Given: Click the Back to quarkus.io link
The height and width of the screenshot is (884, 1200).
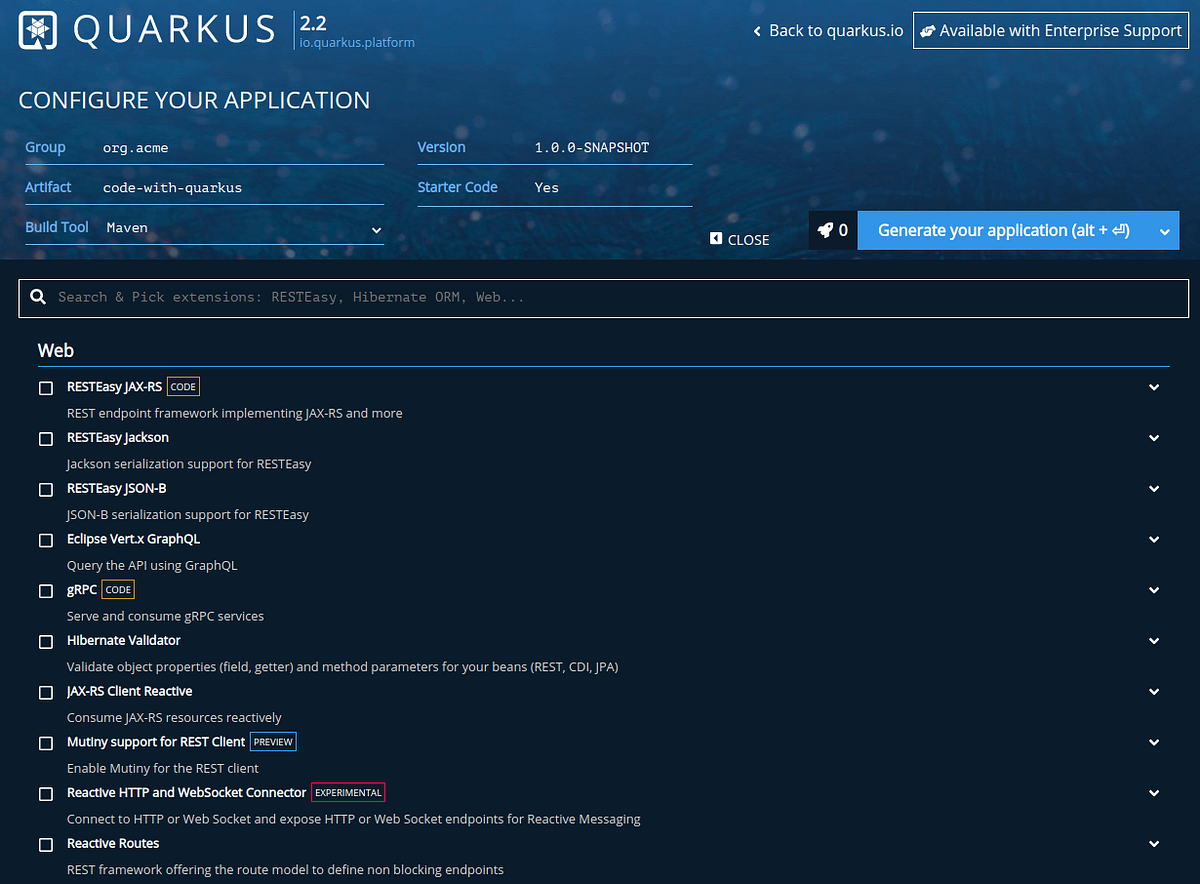Looking at the screenshot, I should pyautogui.click(x=836, y=31).
